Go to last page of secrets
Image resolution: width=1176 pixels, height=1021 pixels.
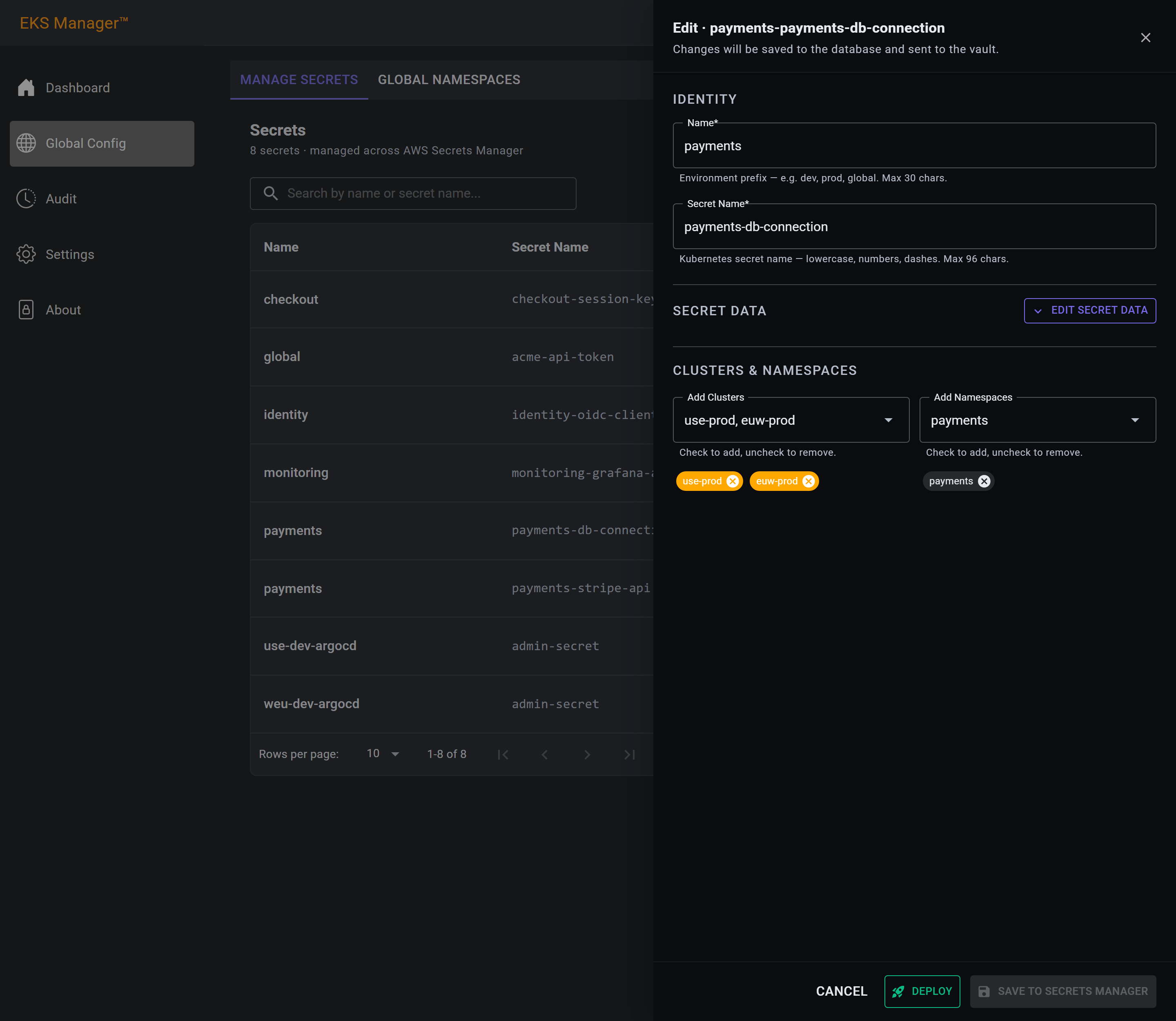(x=629, y=754)
